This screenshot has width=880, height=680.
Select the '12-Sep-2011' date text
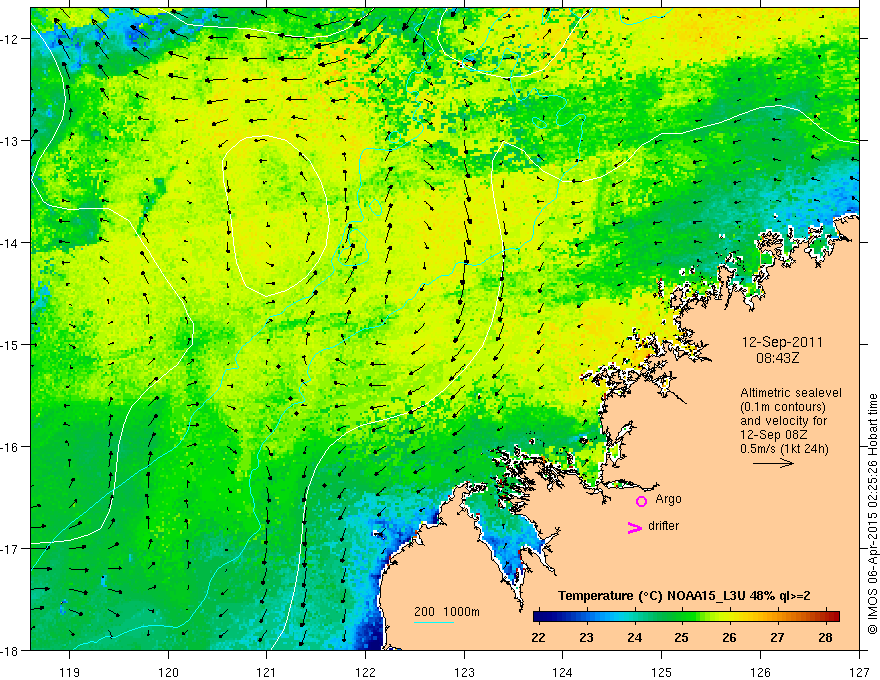782,342
